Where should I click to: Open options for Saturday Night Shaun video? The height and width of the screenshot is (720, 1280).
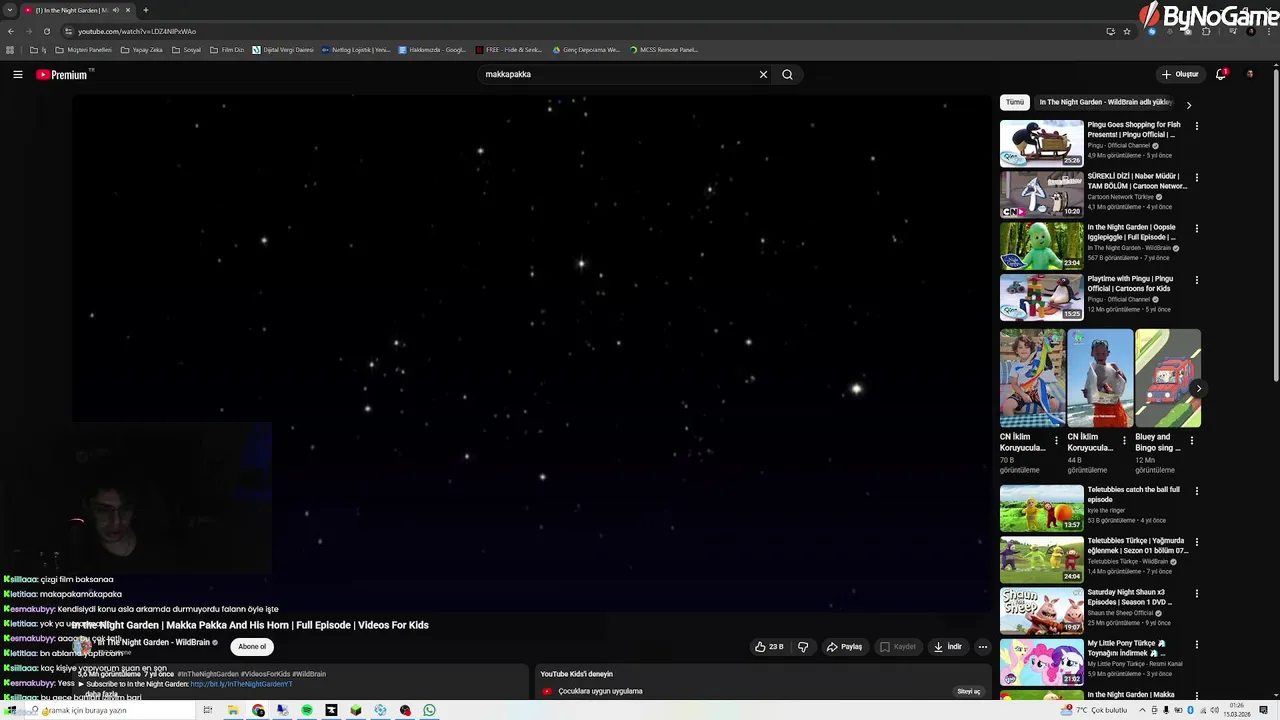(x=1197, y=593)
